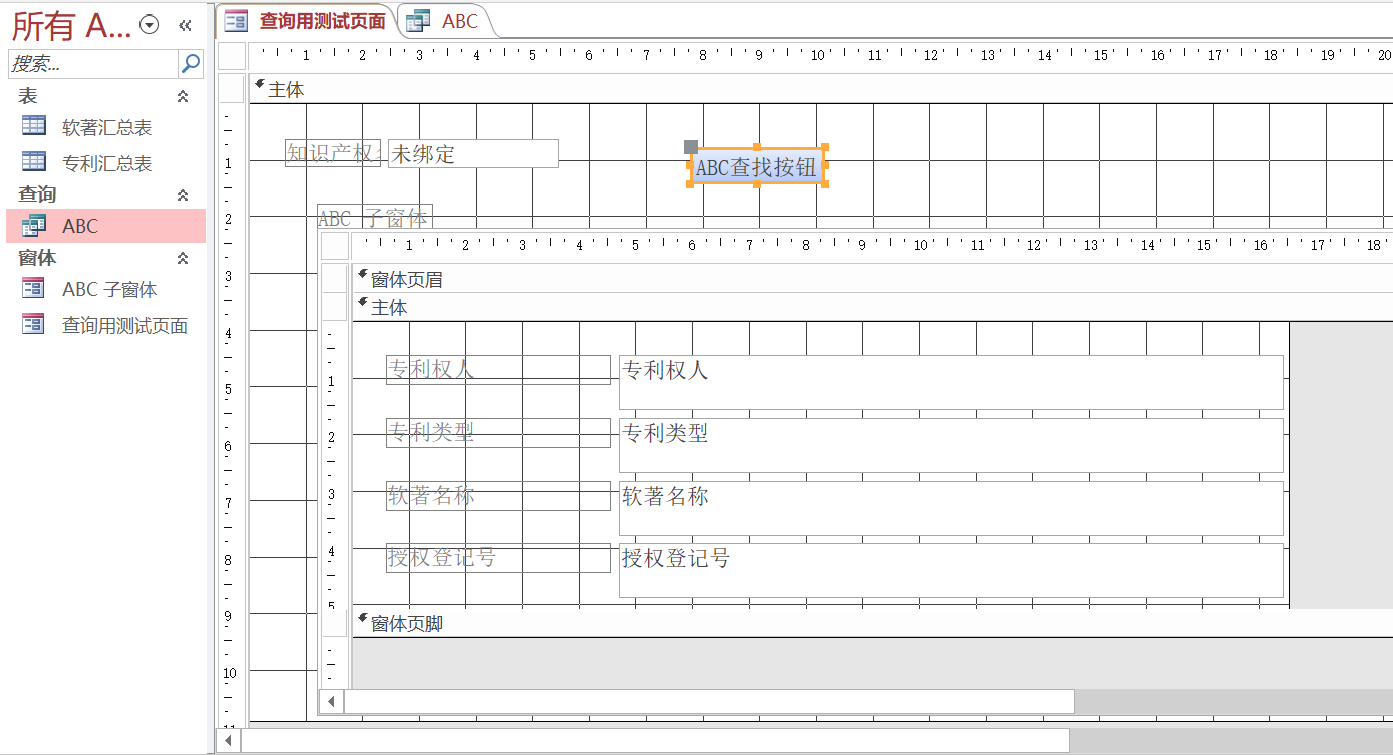Image resolution: width=1393 pixels, height=755 pixels.
Task: Select the 专利权人 text box
Action: tap(951, 382)
